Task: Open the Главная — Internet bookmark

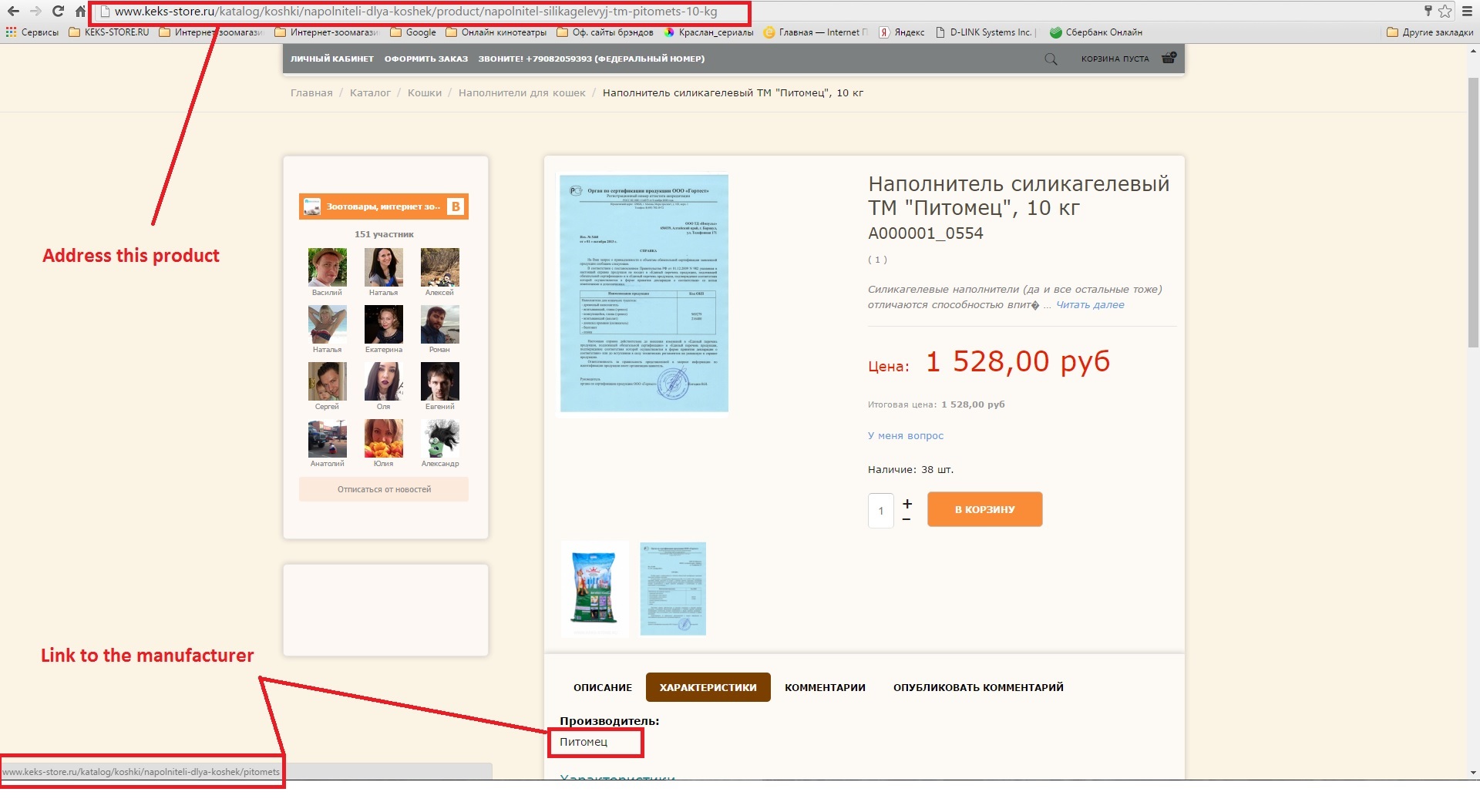Action: 816,32
